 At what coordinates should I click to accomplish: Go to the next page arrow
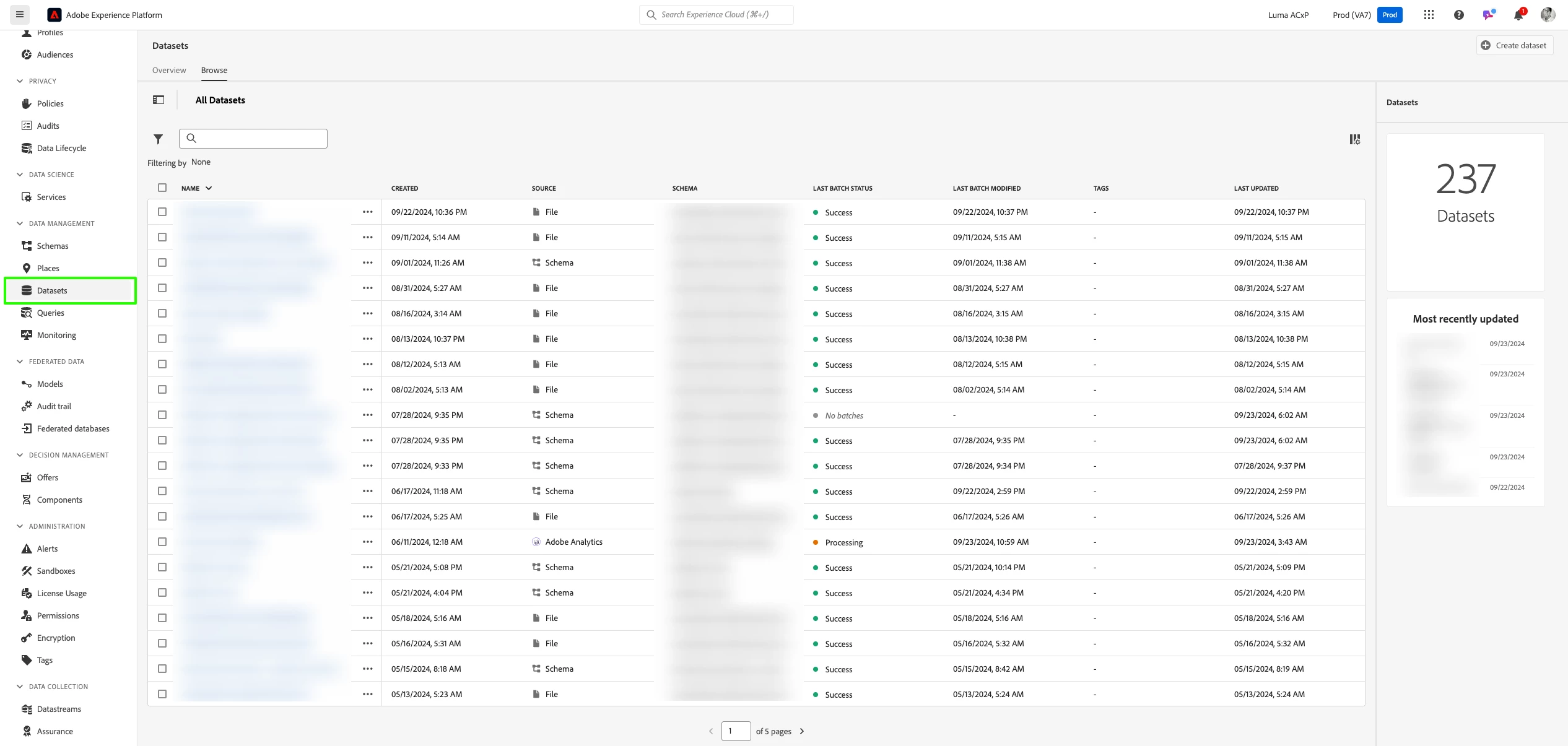(802, 731)
